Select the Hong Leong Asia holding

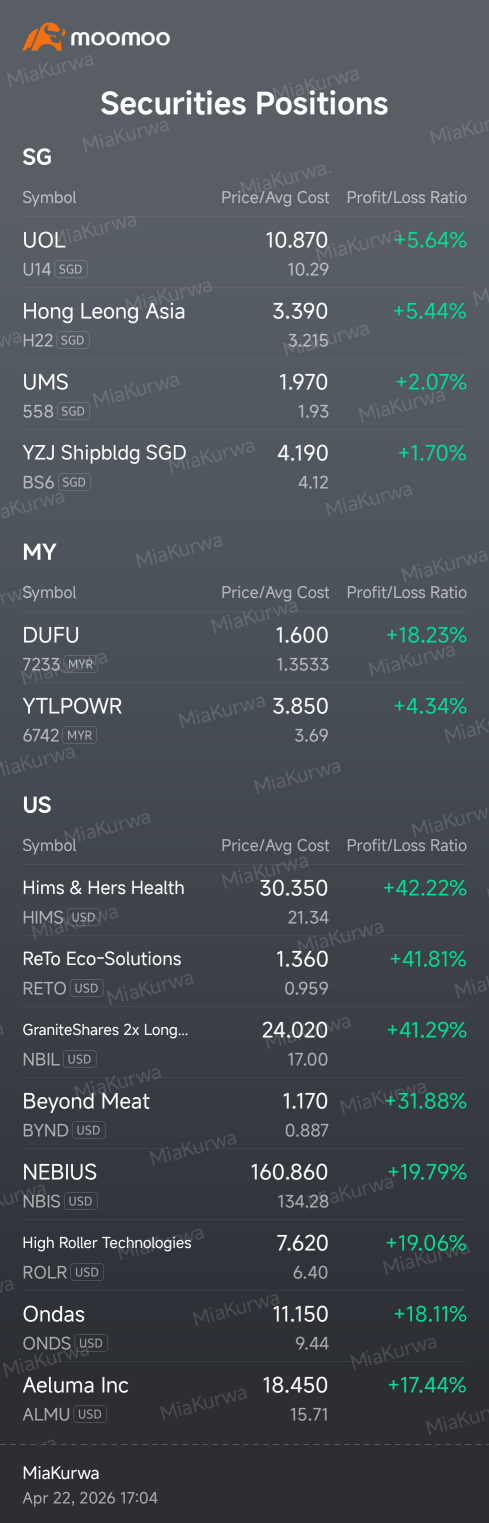pyautogui.click(x=244, y=324)
